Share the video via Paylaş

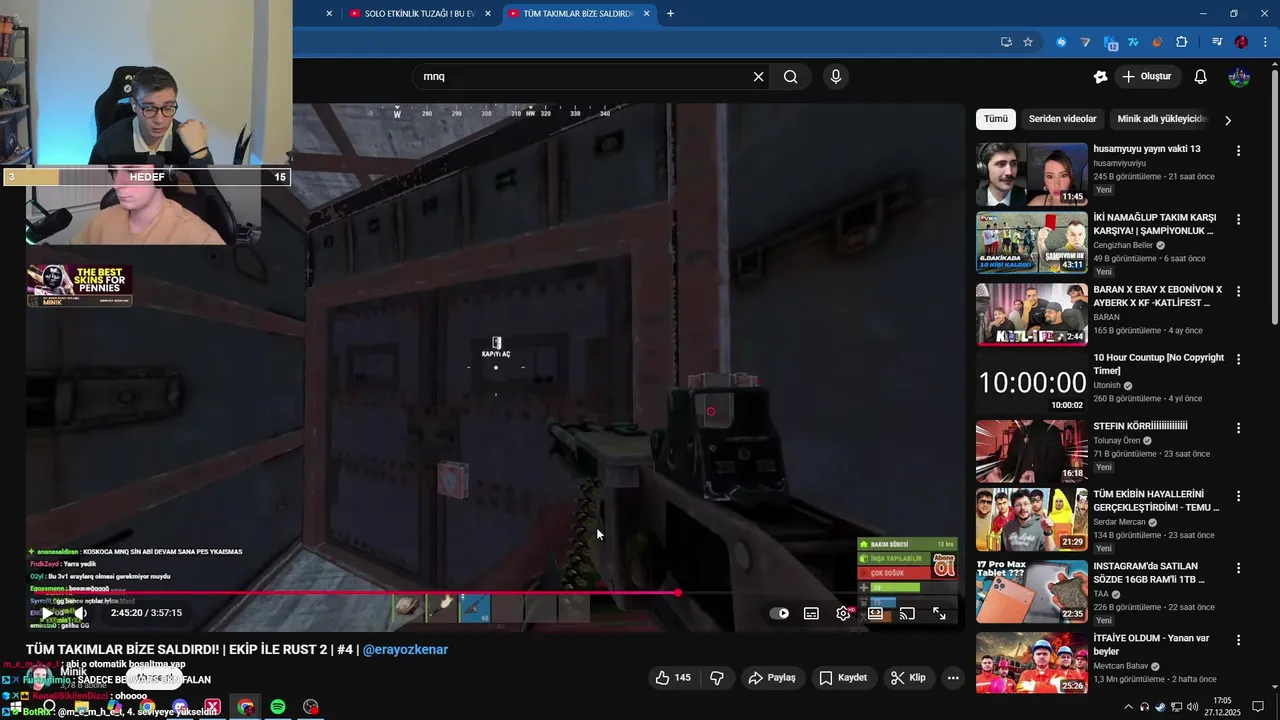[x=772, y=677]
